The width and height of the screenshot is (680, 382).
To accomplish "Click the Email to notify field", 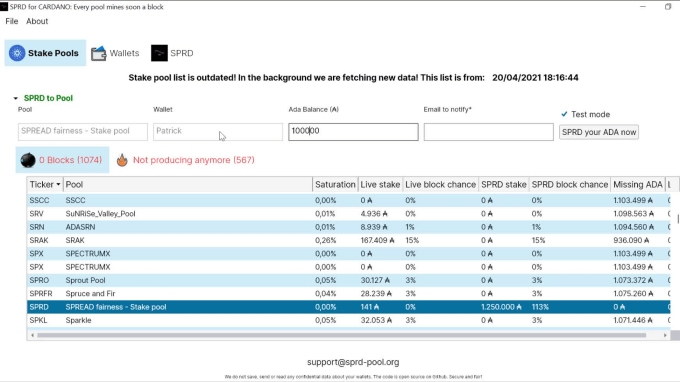I will pos(489,132).
